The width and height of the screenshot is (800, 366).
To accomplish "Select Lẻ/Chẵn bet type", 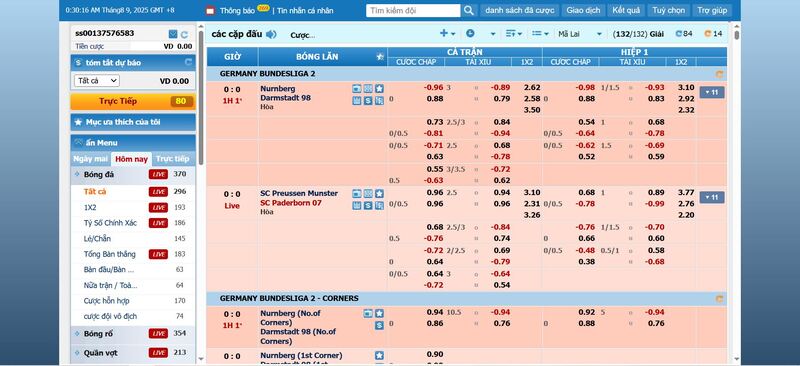I will pyautogui.click(x=97, y=239).
